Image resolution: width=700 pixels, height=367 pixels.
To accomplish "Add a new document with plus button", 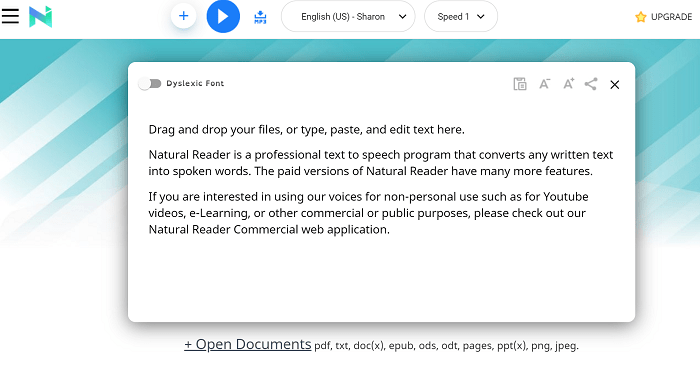I will [x=183, y=16].
